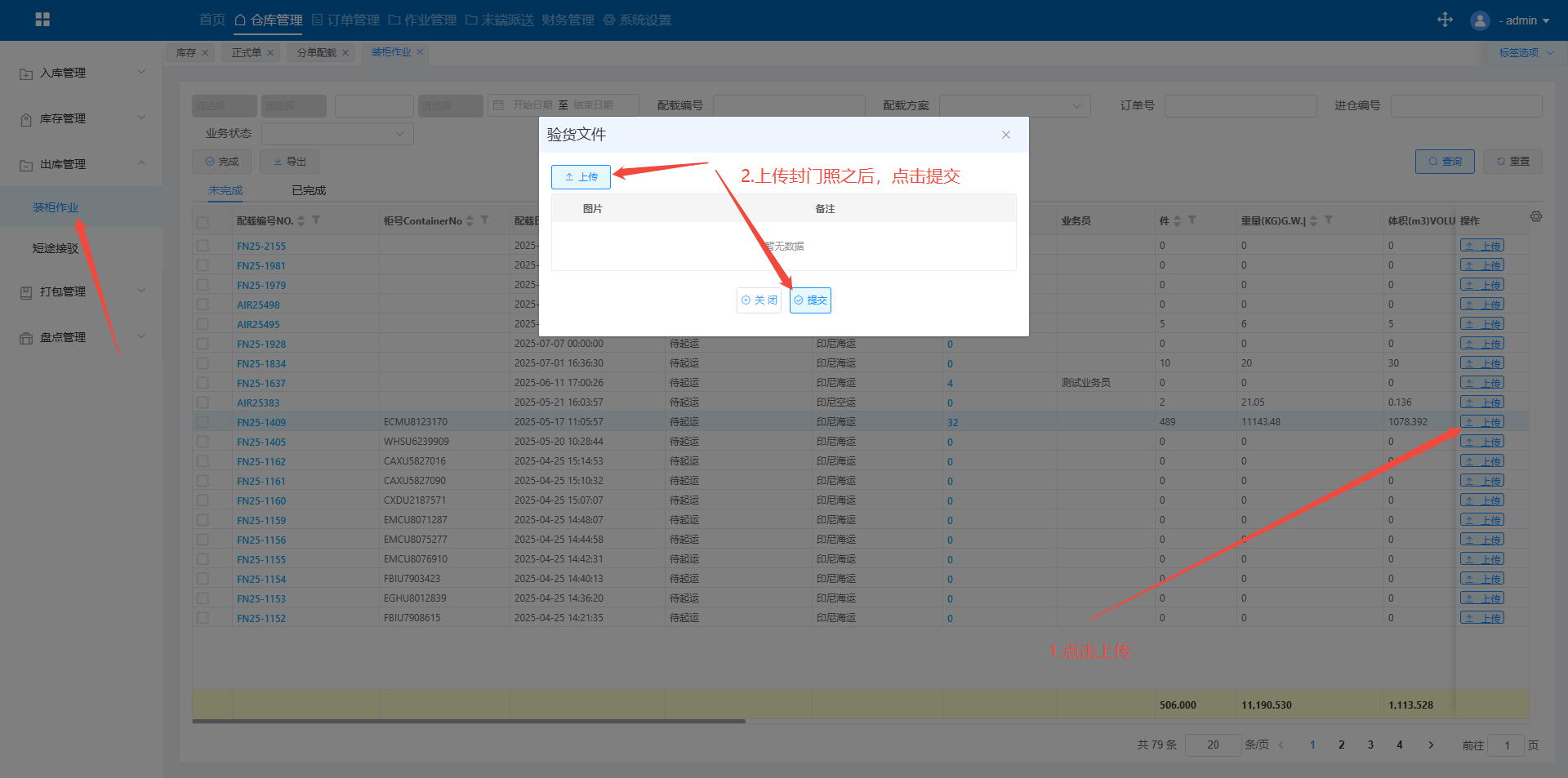Click the admin user avatar icon

tap(1480, 20)
